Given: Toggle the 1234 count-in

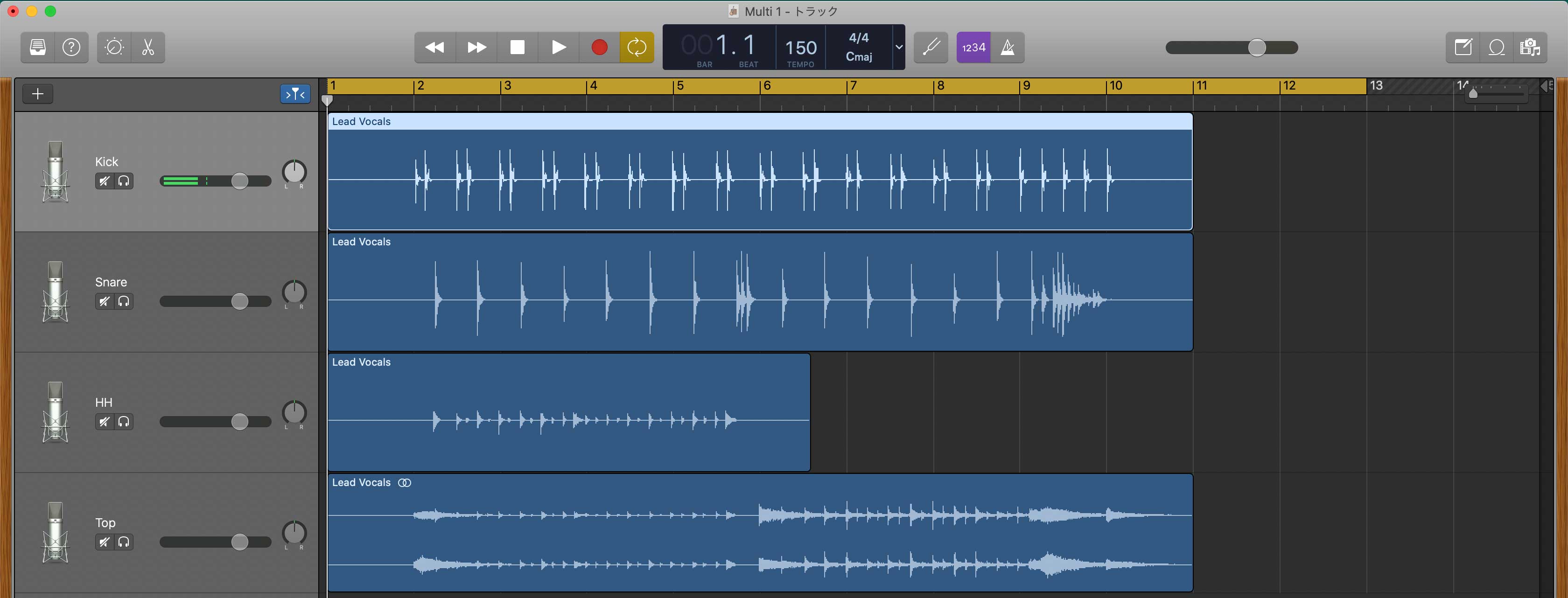Looking at the screenshot, I should coord(973,48).
